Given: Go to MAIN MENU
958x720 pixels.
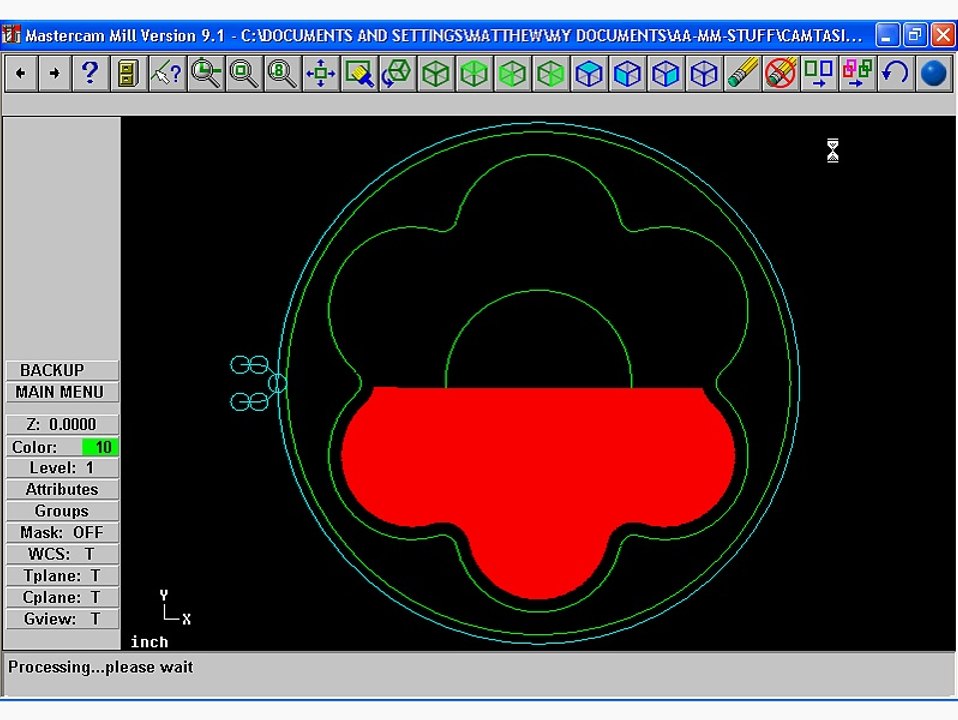Looking at the screenshot, I should 62,392.
